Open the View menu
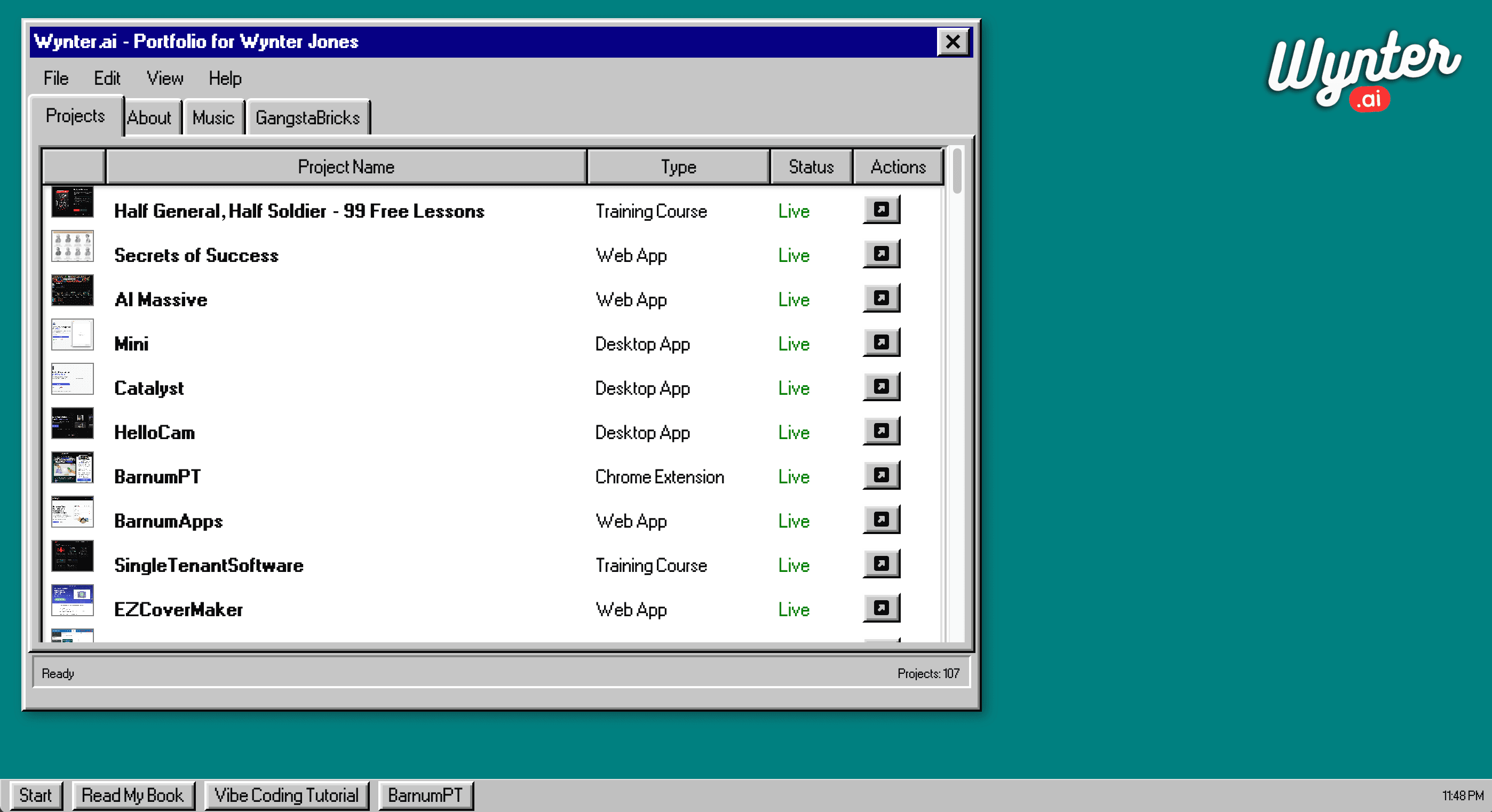The width and height of the screenshot is (1492, 812). [x=165, y=78]
